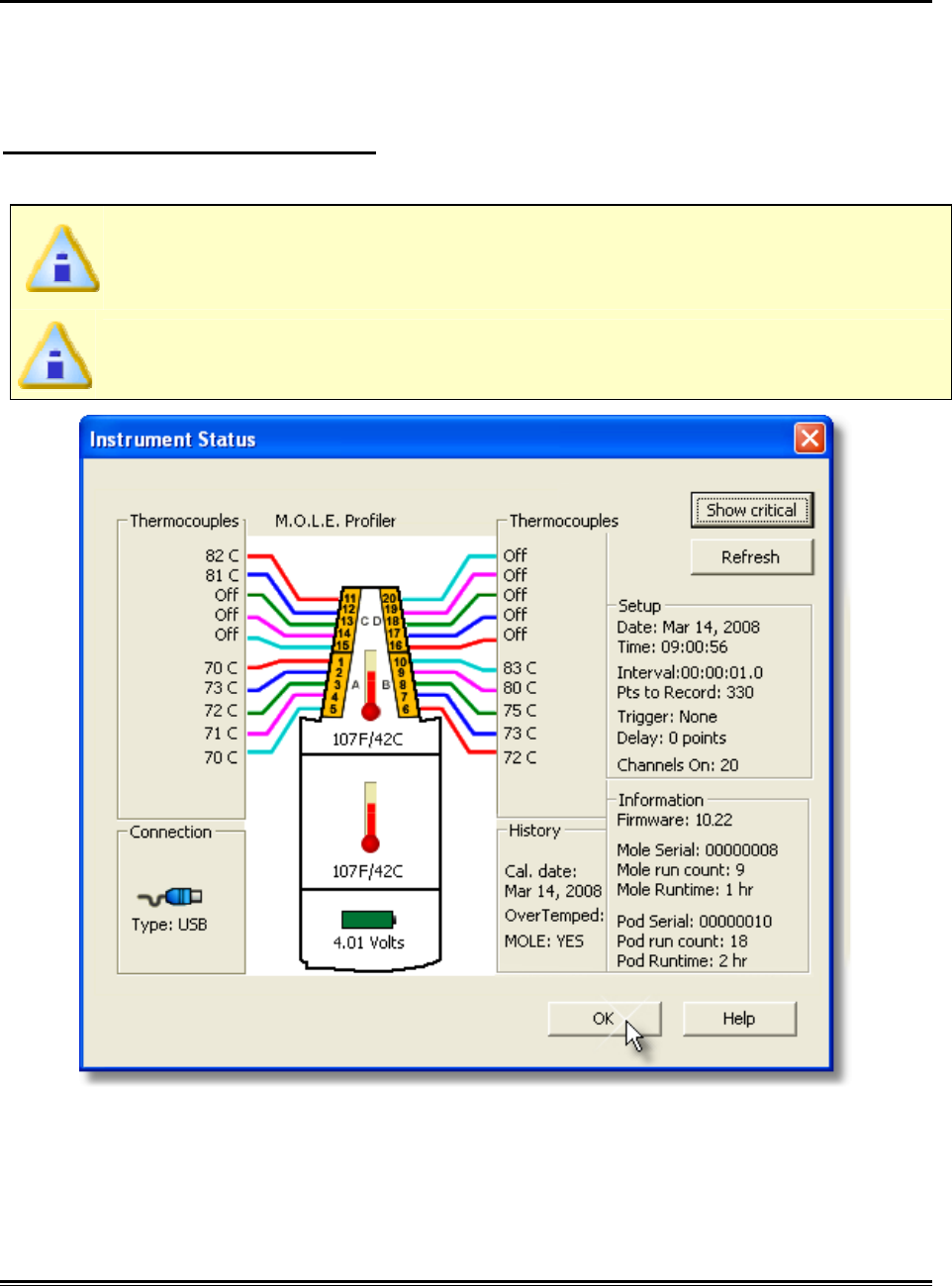Click the left 71 C reading
This screenshot has height=1286, width=952.
click(x=221, y=733)
